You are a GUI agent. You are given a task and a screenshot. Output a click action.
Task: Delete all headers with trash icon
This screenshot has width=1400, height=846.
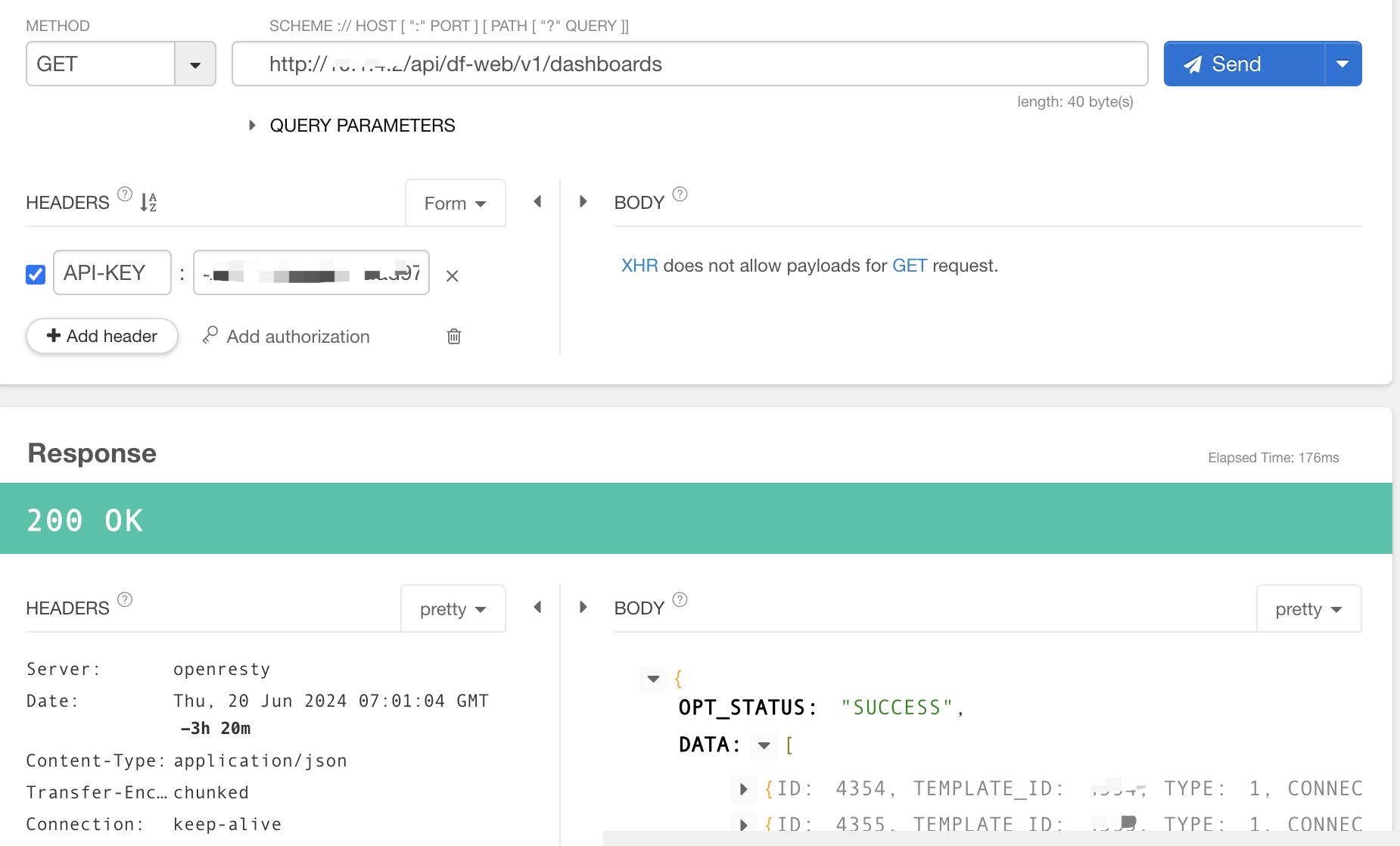pyautogui.click(x=454, y=336)
